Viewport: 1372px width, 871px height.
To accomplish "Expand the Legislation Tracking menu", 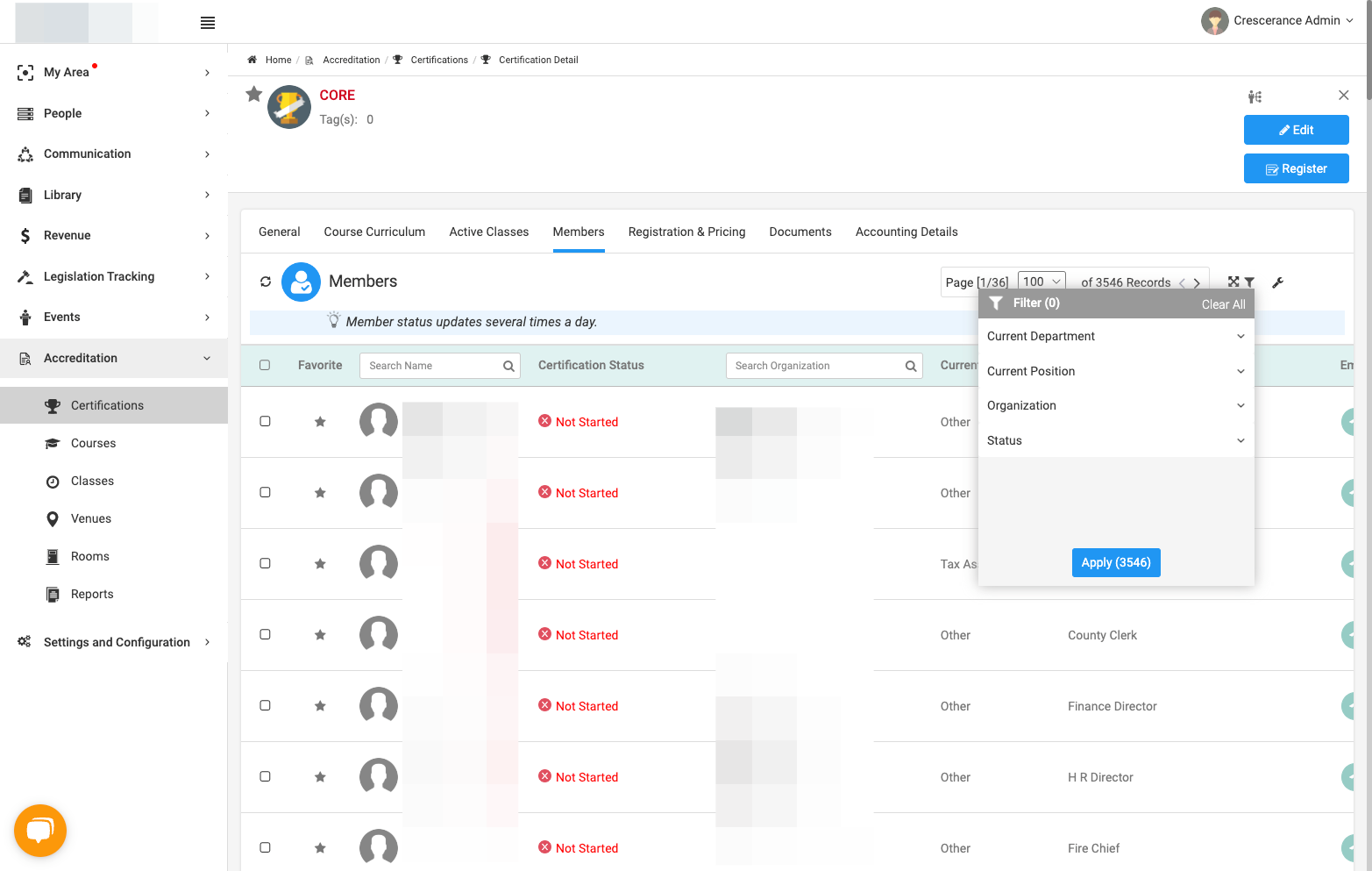I will (114, 276).
